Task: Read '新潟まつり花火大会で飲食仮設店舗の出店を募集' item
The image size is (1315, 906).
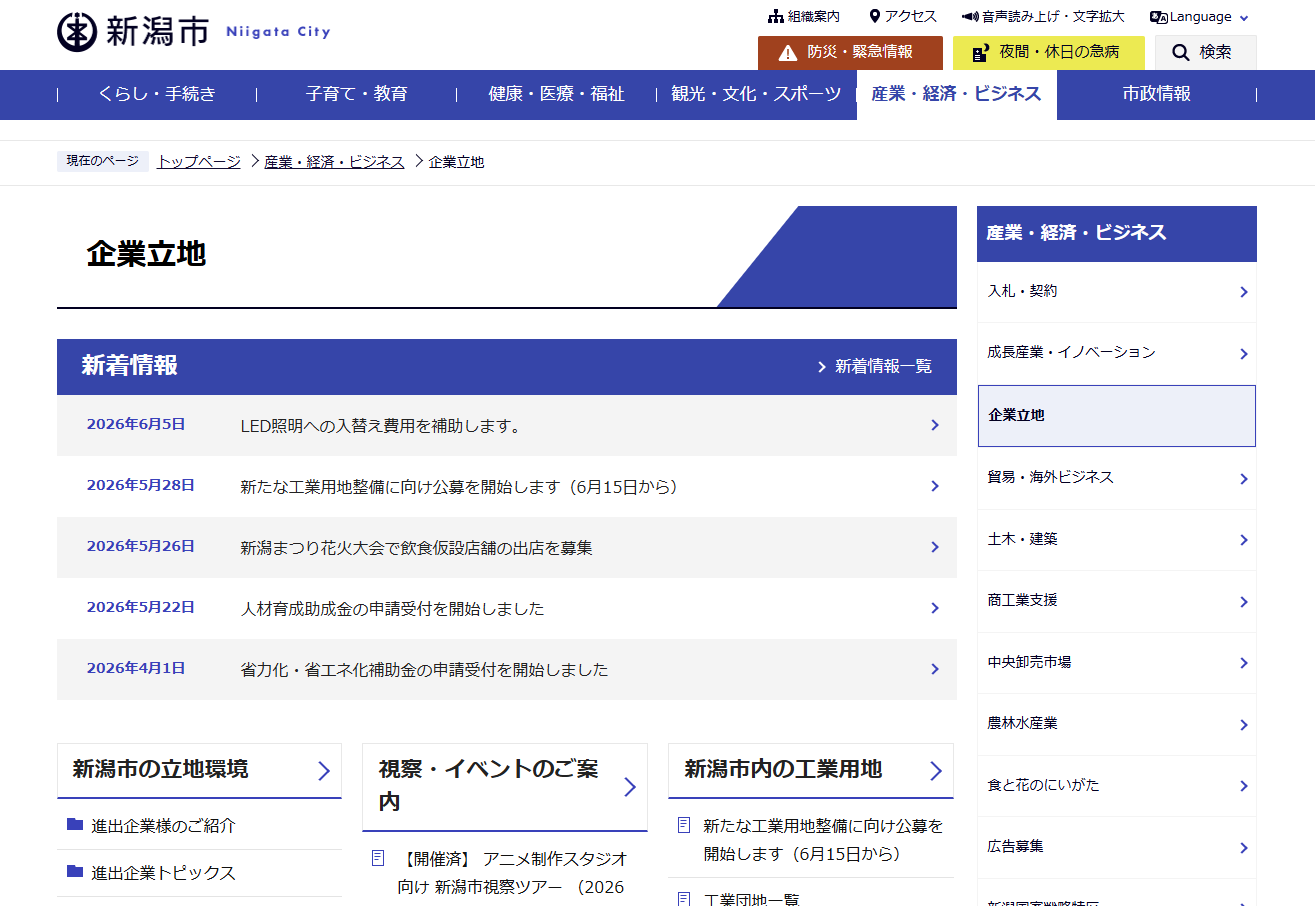Action: (417, 548)
